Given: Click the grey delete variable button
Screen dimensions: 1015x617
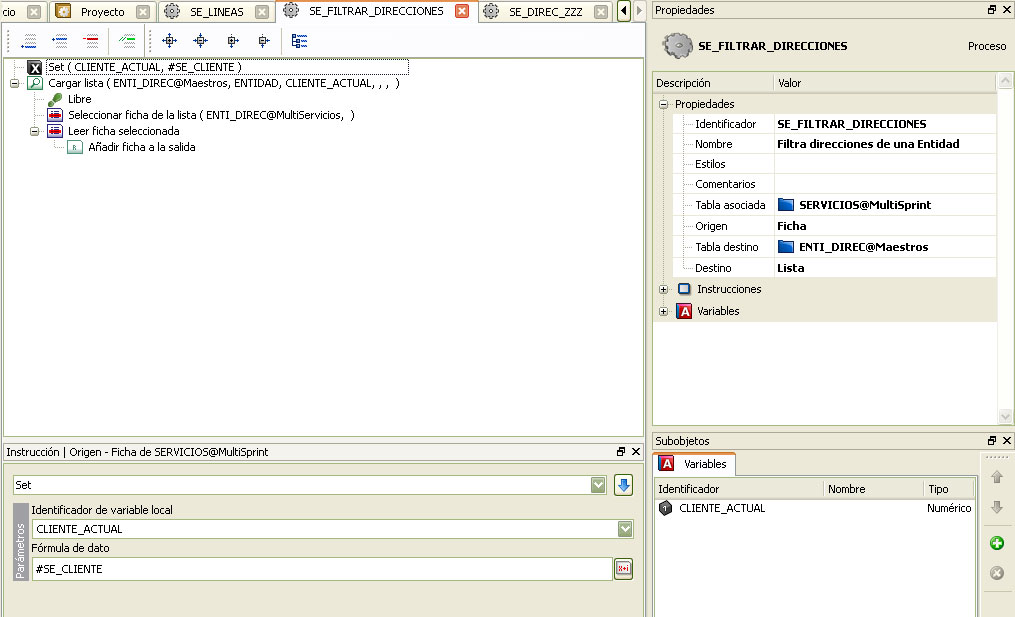Looking at the screenshot, I should pyautogui.click(x=997, y=573).
